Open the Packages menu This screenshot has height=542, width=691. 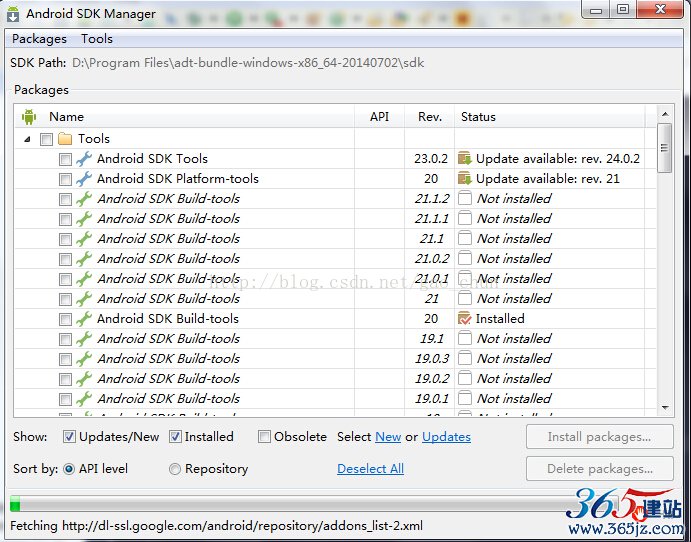39,39
